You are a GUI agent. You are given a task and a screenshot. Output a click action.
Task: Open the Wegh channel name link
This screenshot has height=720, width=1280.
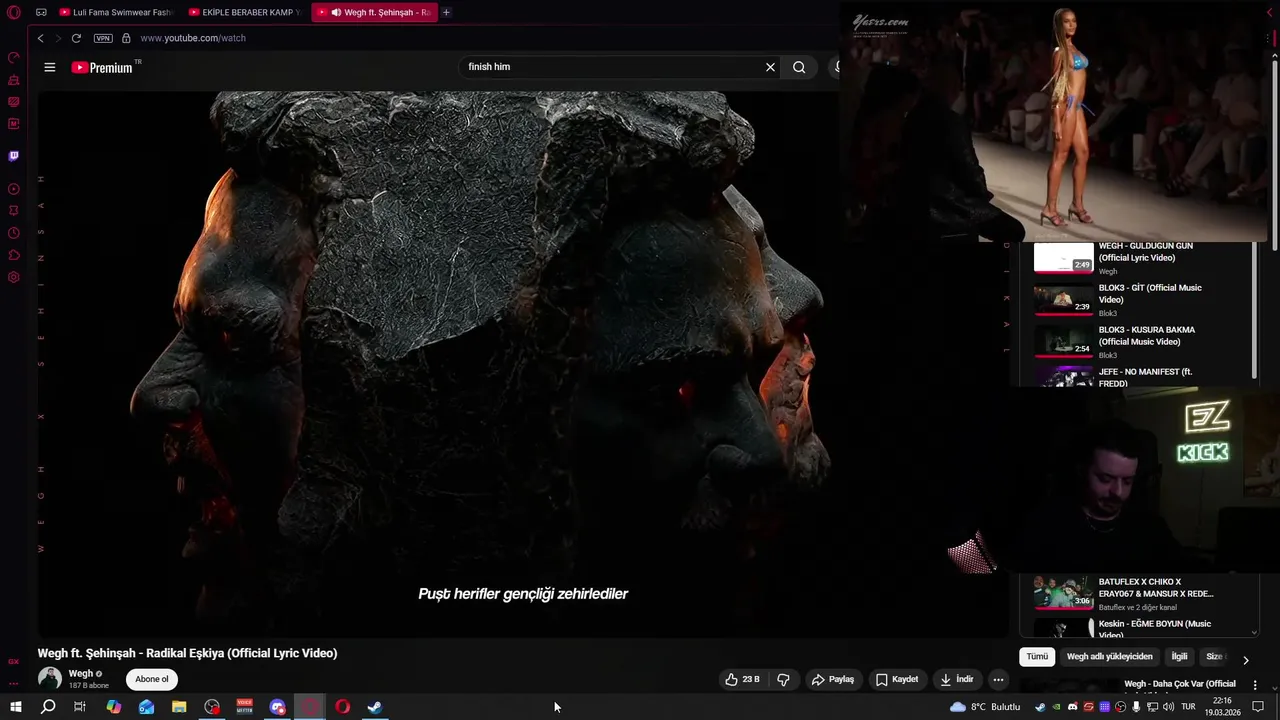[x=81, y=674]
